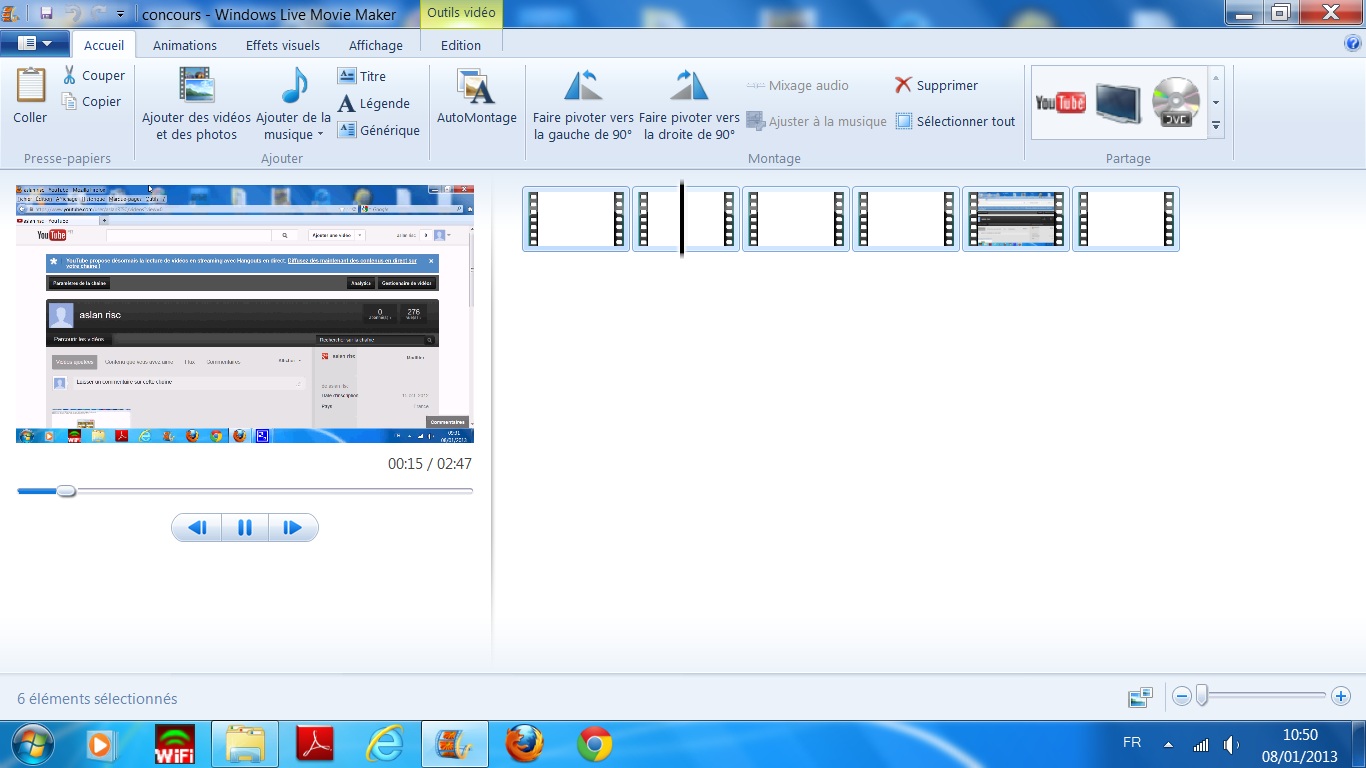Choose the DVD burn sharing option

tap(1176, 102)
